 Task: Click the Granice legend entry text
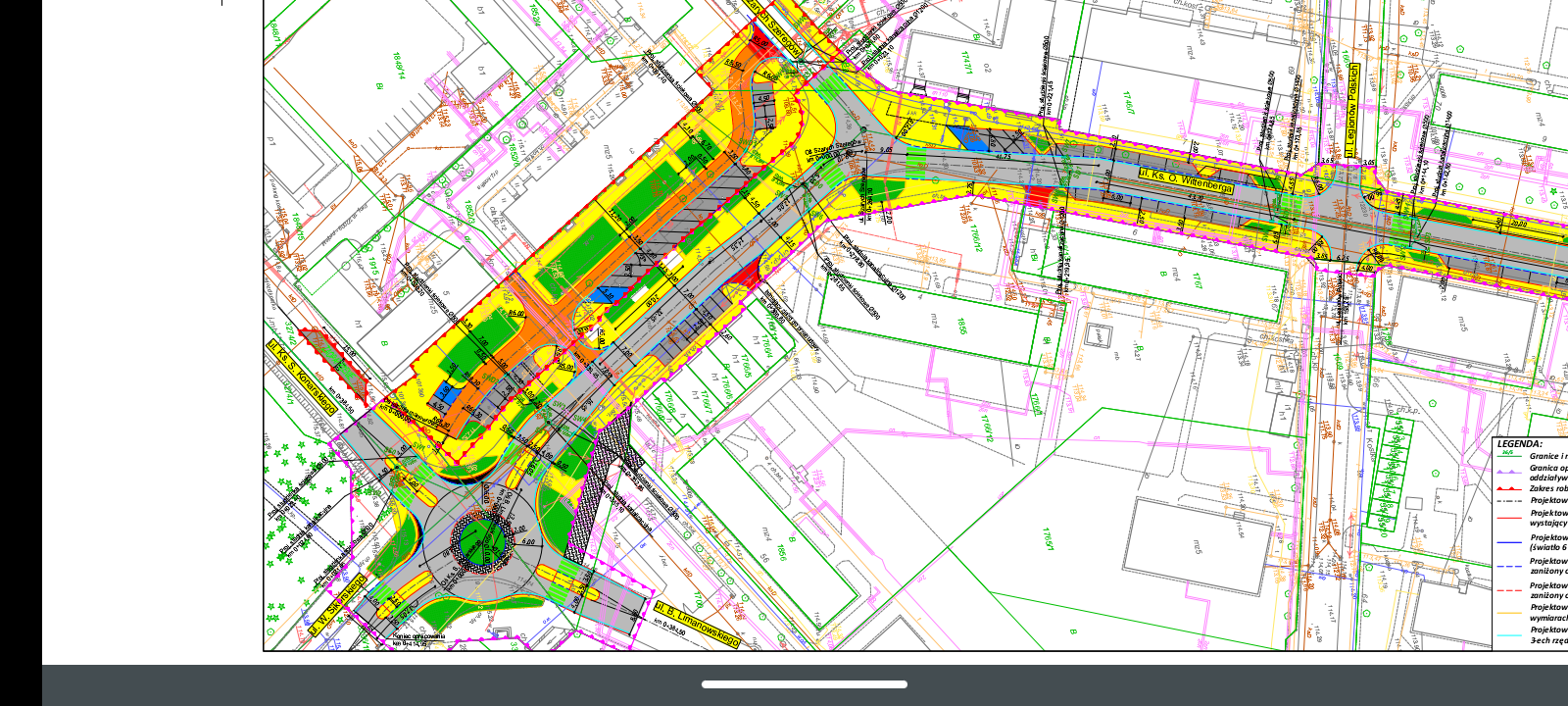tap(1548, 457)
